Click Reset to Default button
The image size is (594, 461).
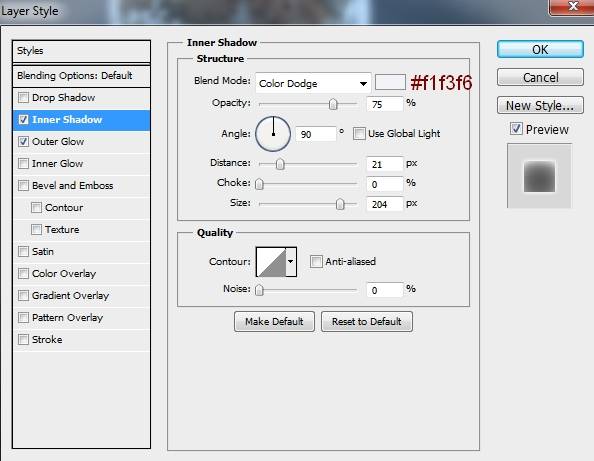[x=367, y=322]
